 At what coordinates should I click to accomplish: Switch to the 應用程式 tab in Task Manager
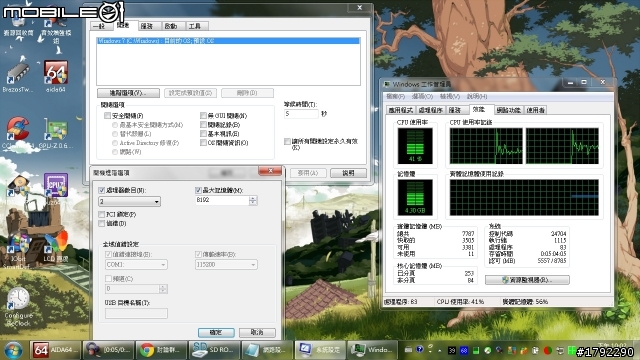[401, 110]
